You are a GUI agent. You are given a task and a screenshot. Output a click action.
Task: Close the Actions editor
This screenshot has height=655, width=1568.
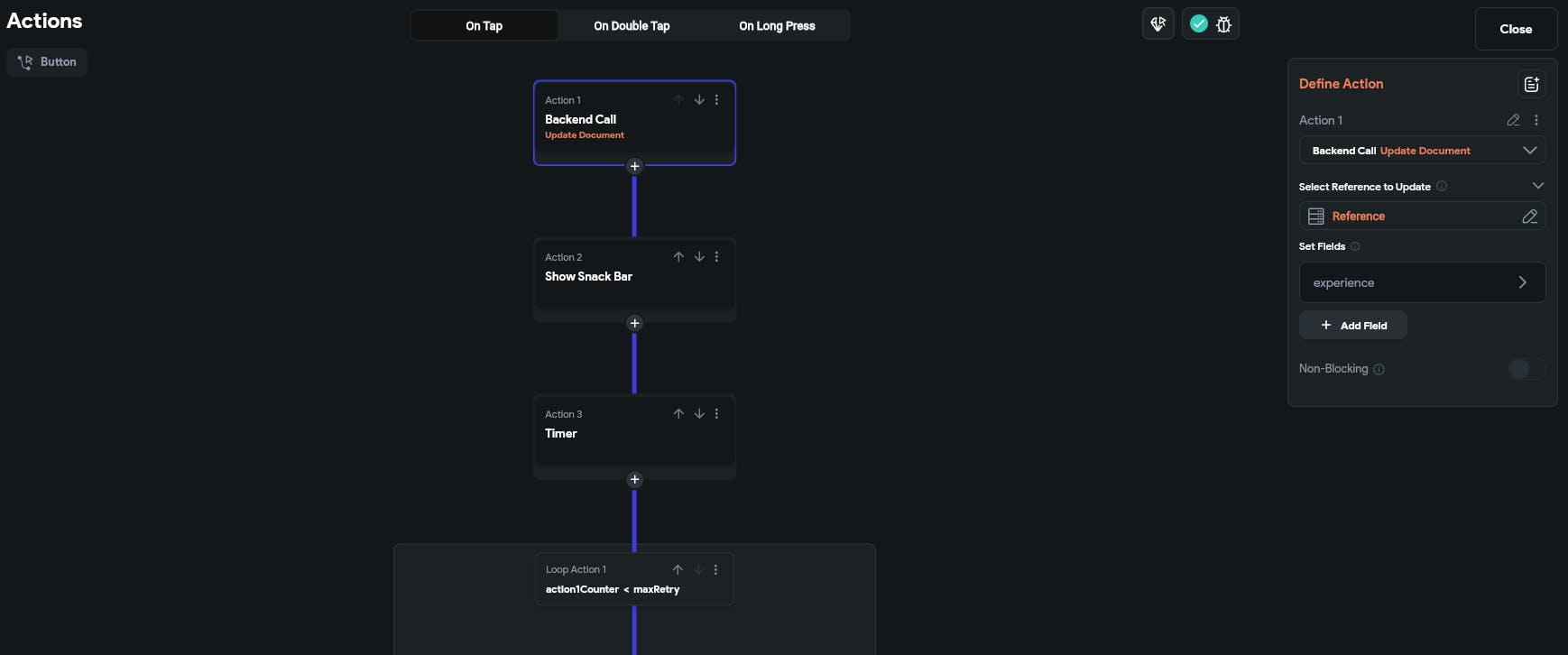1516,29
